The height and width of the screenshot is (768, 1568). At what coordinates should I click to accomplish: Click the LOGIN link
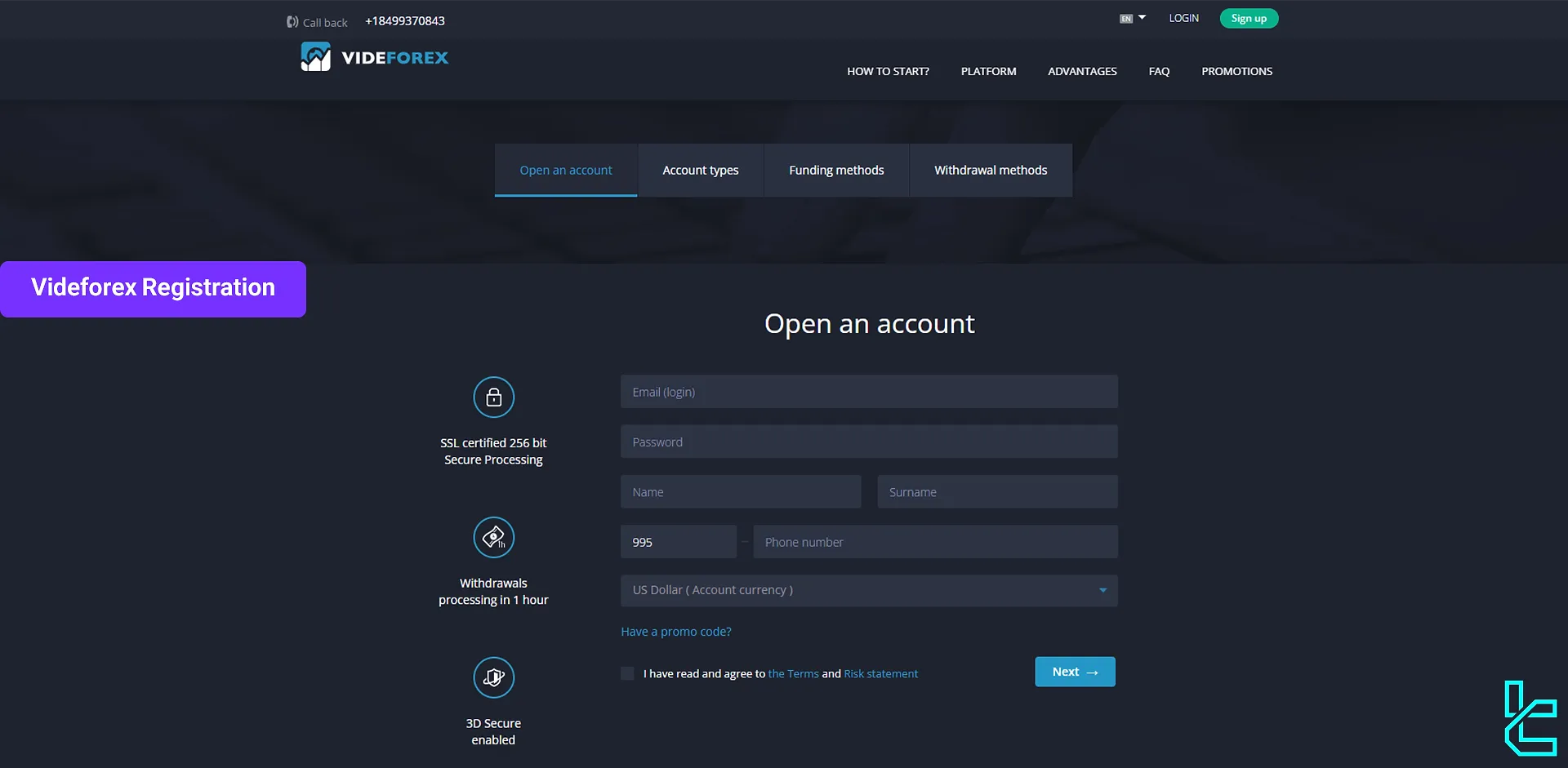1183,18
